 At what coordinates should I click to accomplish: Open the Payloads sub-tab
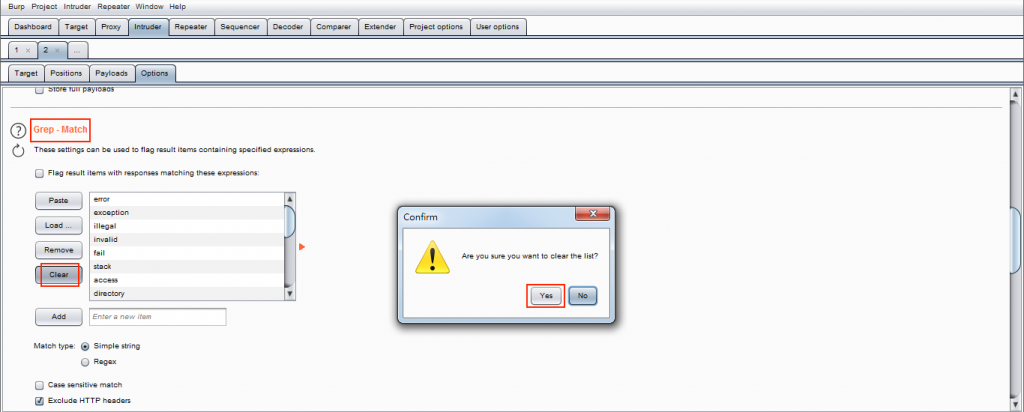pyautogui.click(x=112, y=73)
